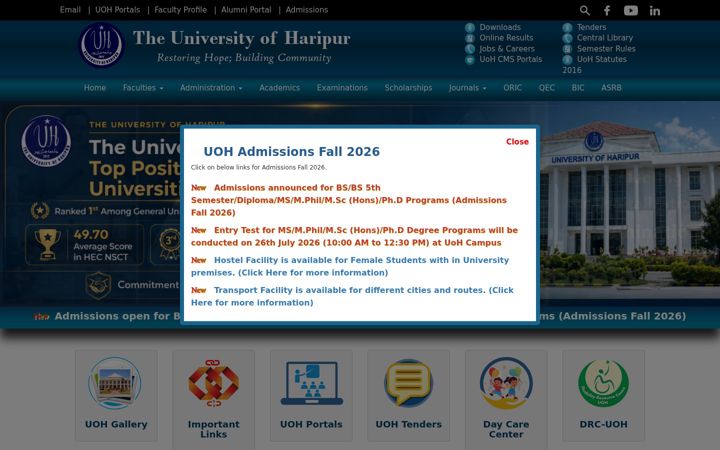Open the UOH Portals top bar link
720x450 pixels.
click(118, 10)
